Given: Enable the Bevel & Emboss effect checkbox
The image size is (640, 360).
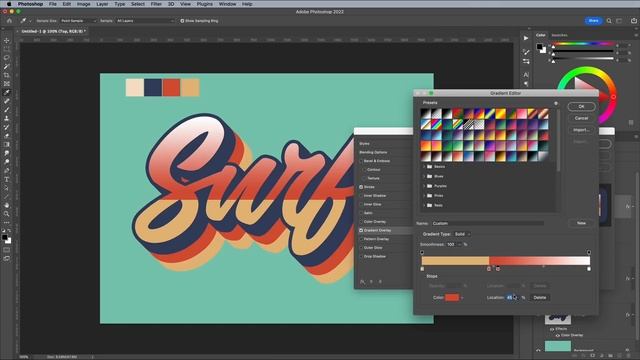Looking at the screenshot, I should coord(361,161).
